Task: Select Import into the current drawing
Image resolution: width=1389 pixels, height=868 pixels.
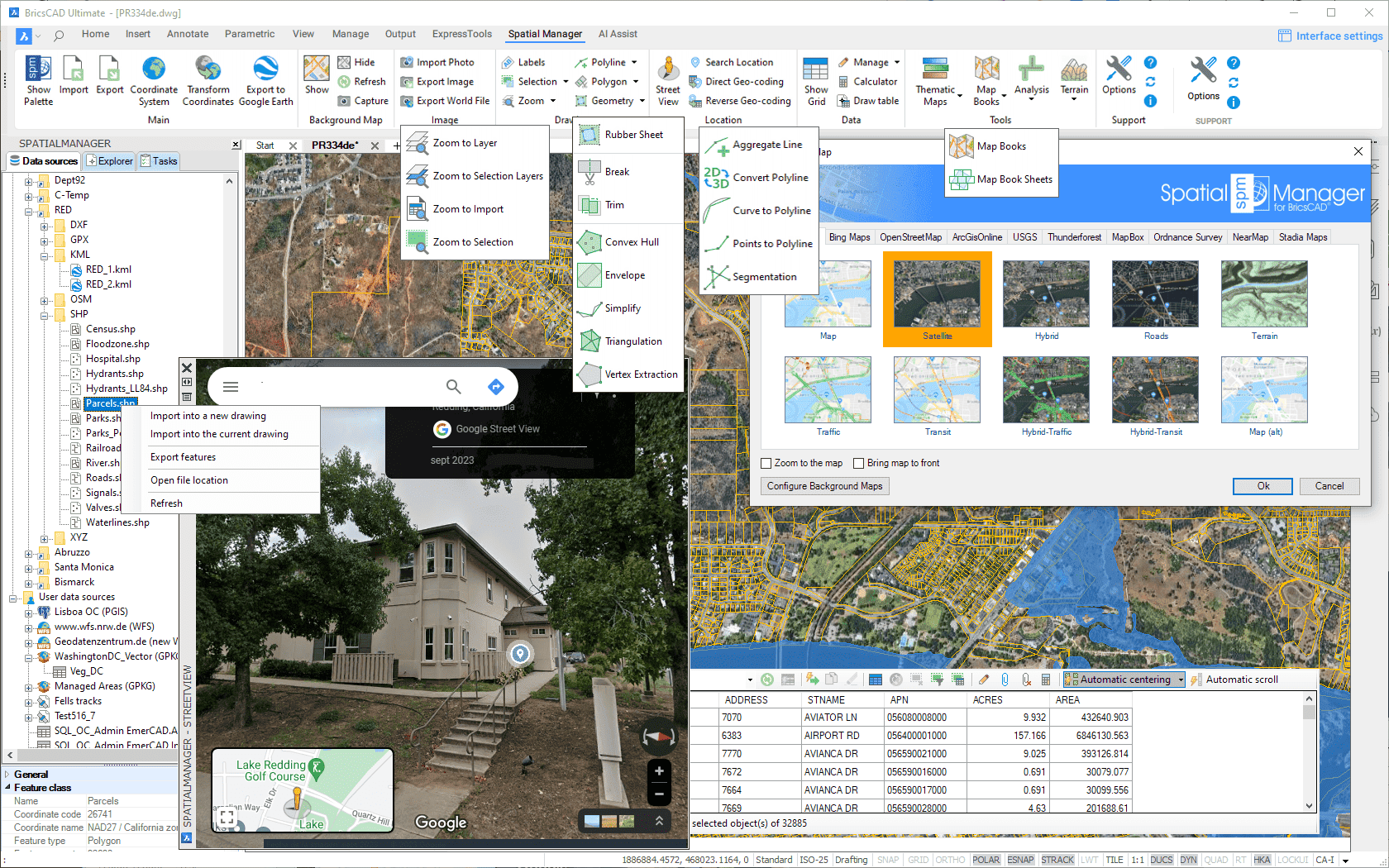Action: pyautogui.click(x=219, y=434)
